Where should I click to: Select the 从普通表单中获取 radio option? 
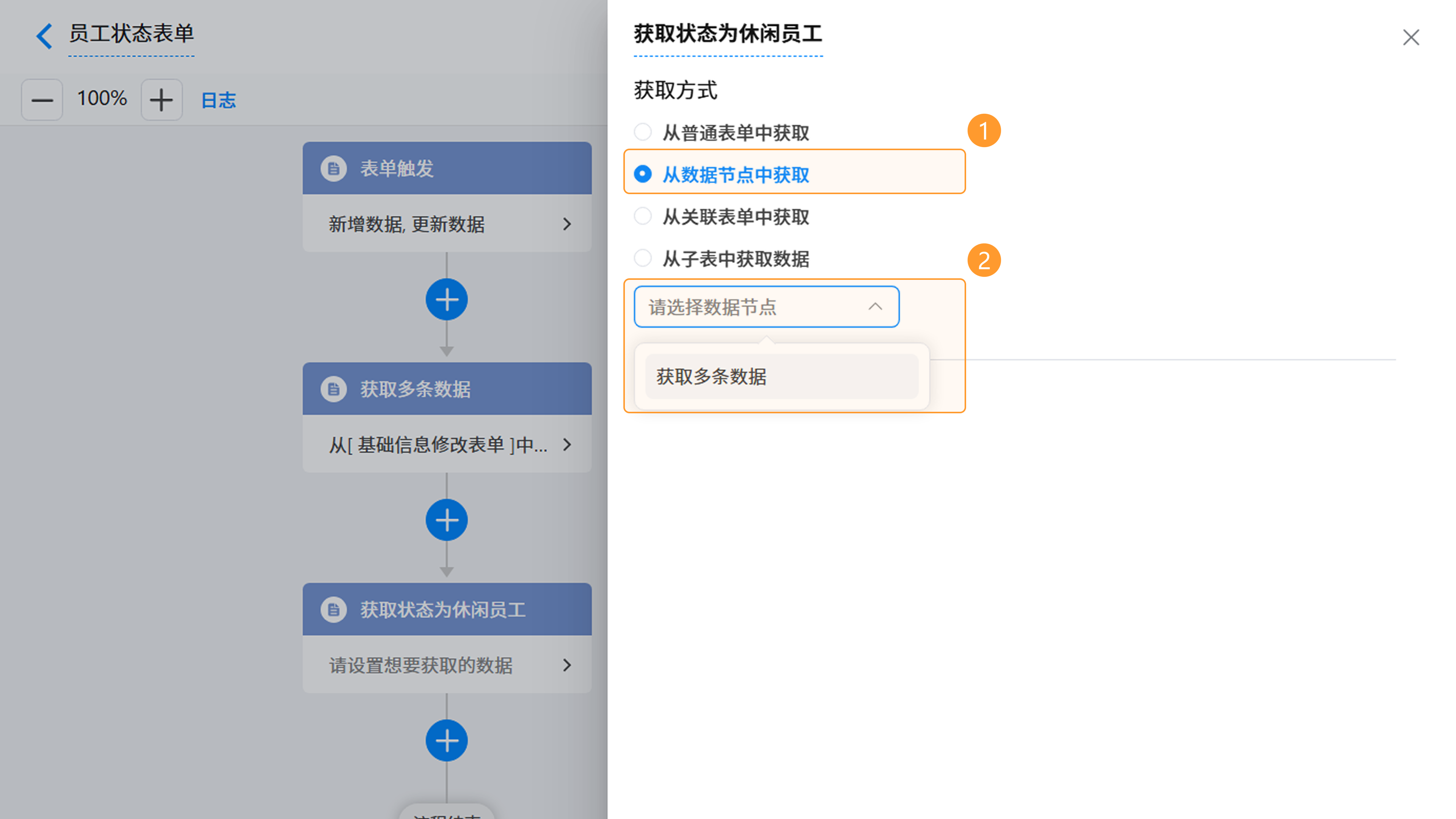643,132
